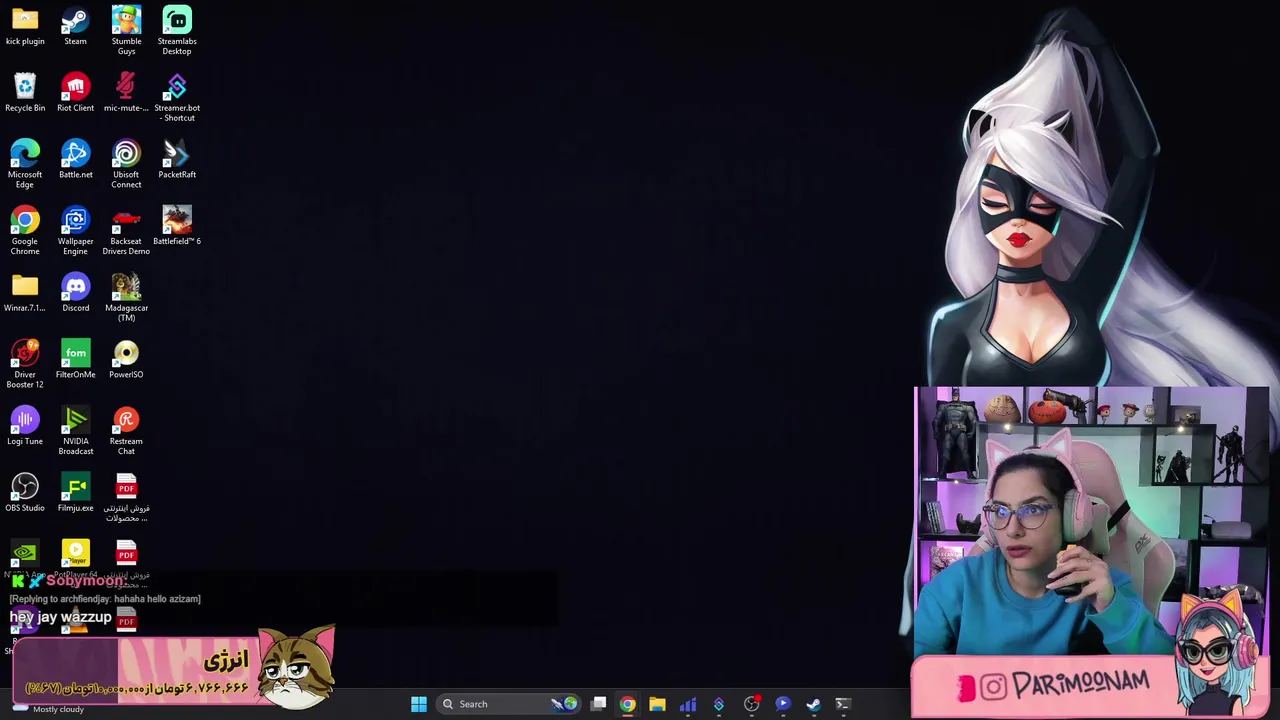Launch the NVIDIA App shortcut
Viewport: 1280px width, 720px height.
point(25,554)
